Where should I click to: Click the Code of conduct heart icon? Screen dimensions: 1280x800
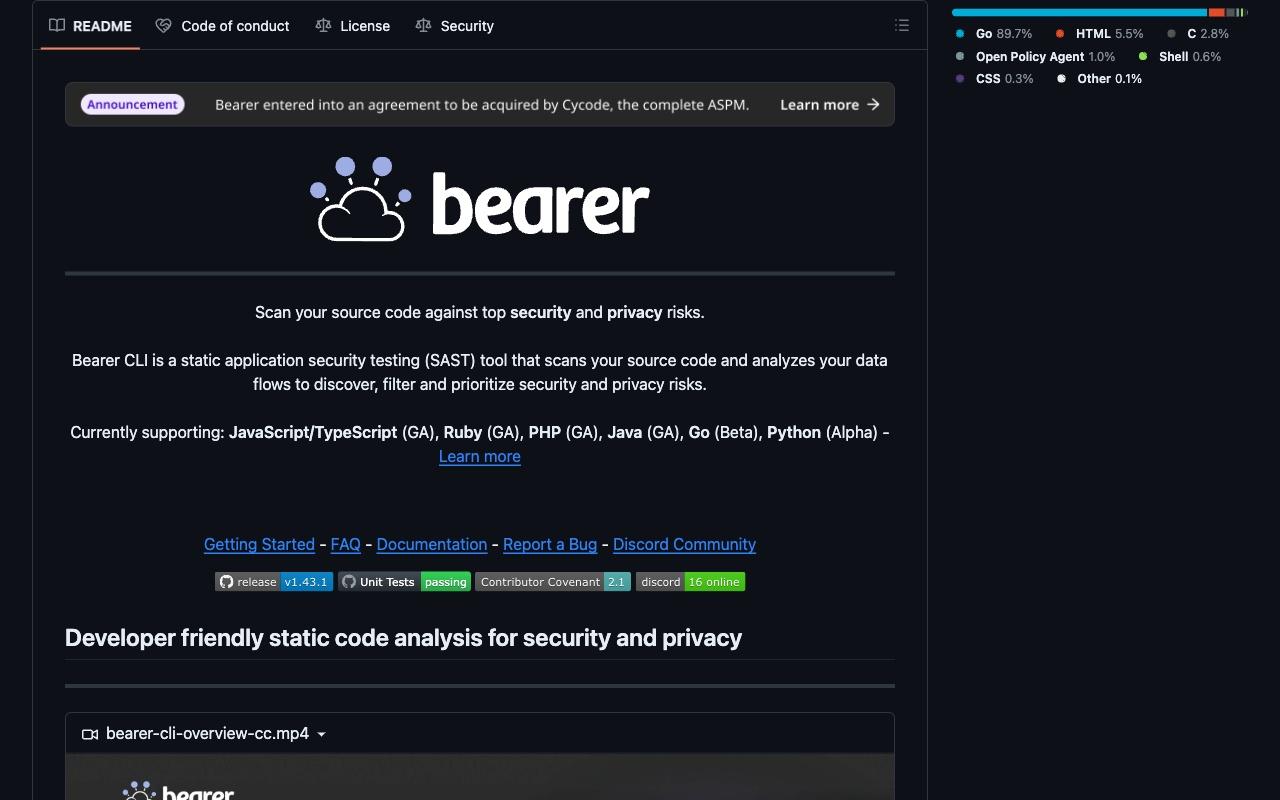coord(163,26)
